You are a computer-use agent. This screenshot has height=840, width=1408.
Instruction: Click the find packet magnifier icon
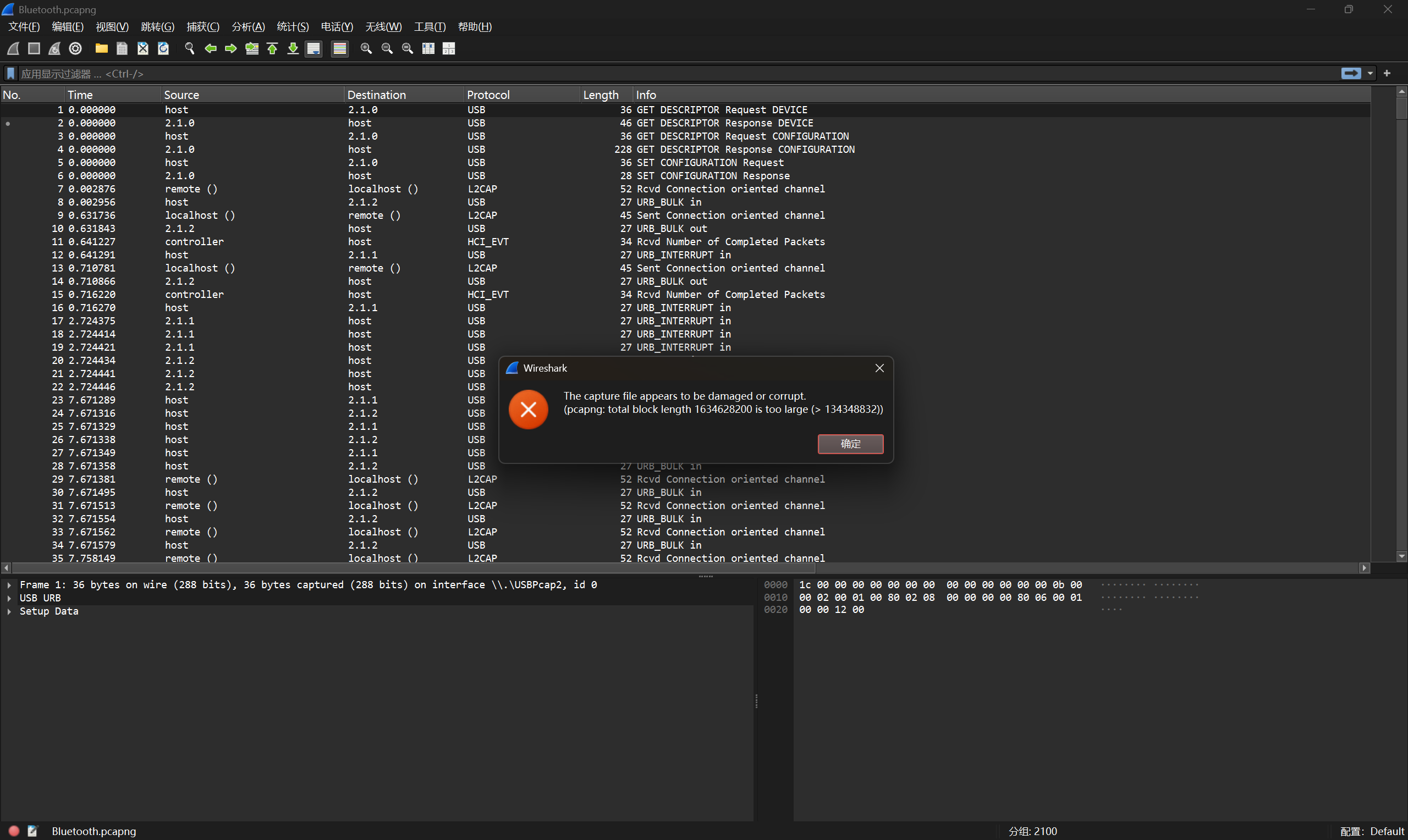pos(190,49)
